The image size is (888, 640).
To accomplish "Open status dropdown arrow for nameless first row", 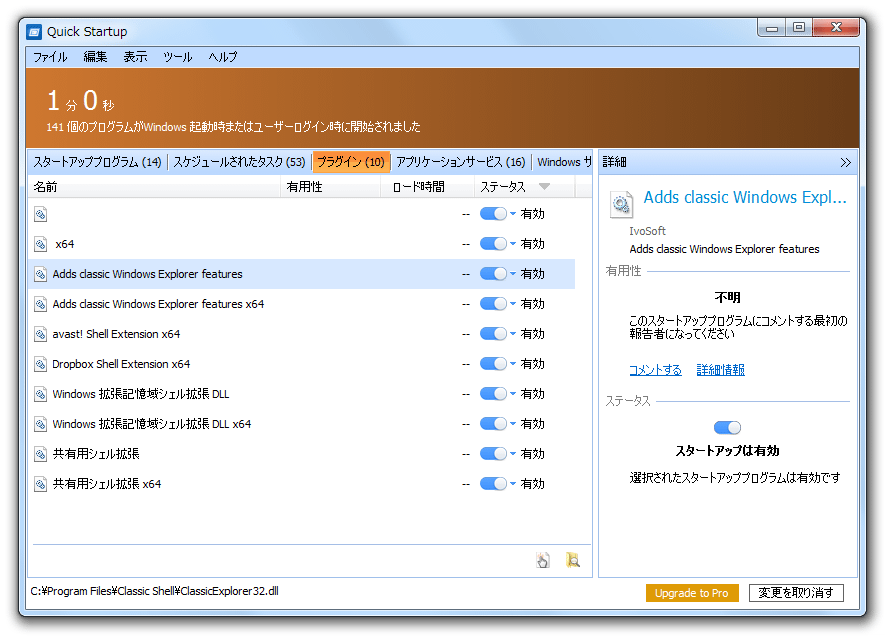I will tap(513, 214).
